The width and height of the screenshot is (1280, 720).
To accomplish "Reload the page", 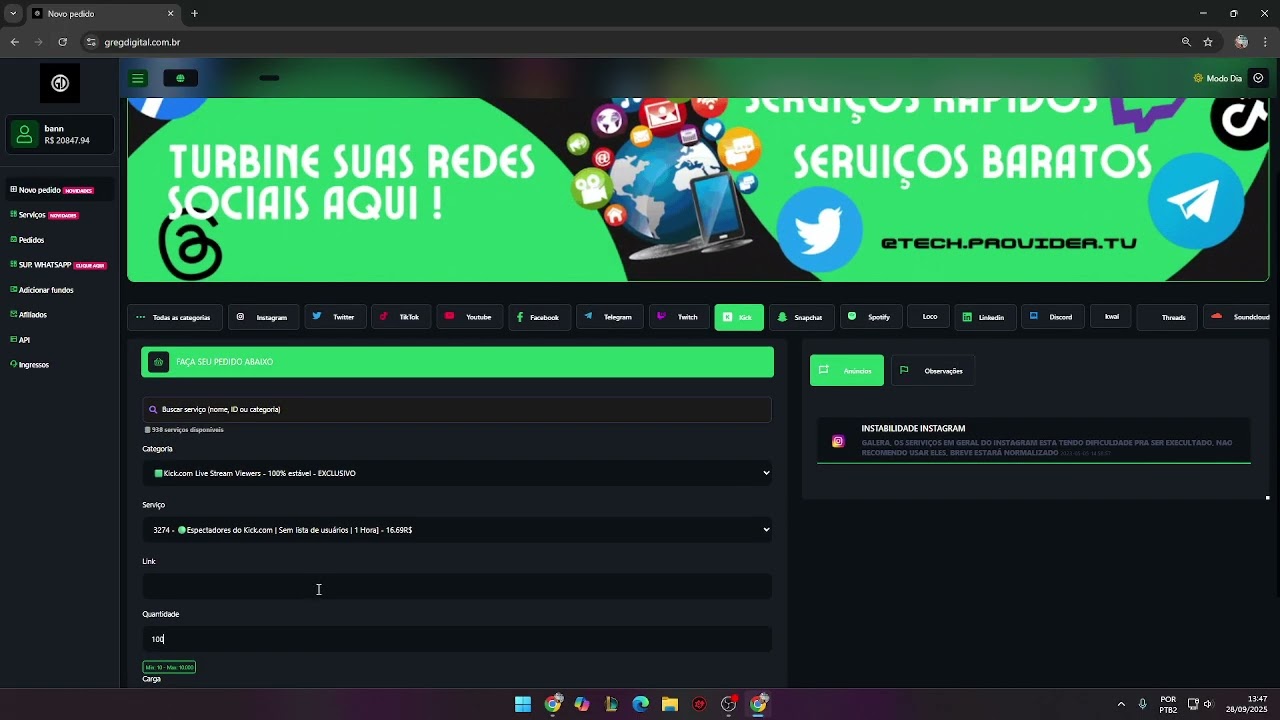I will (x=62, y=42).
